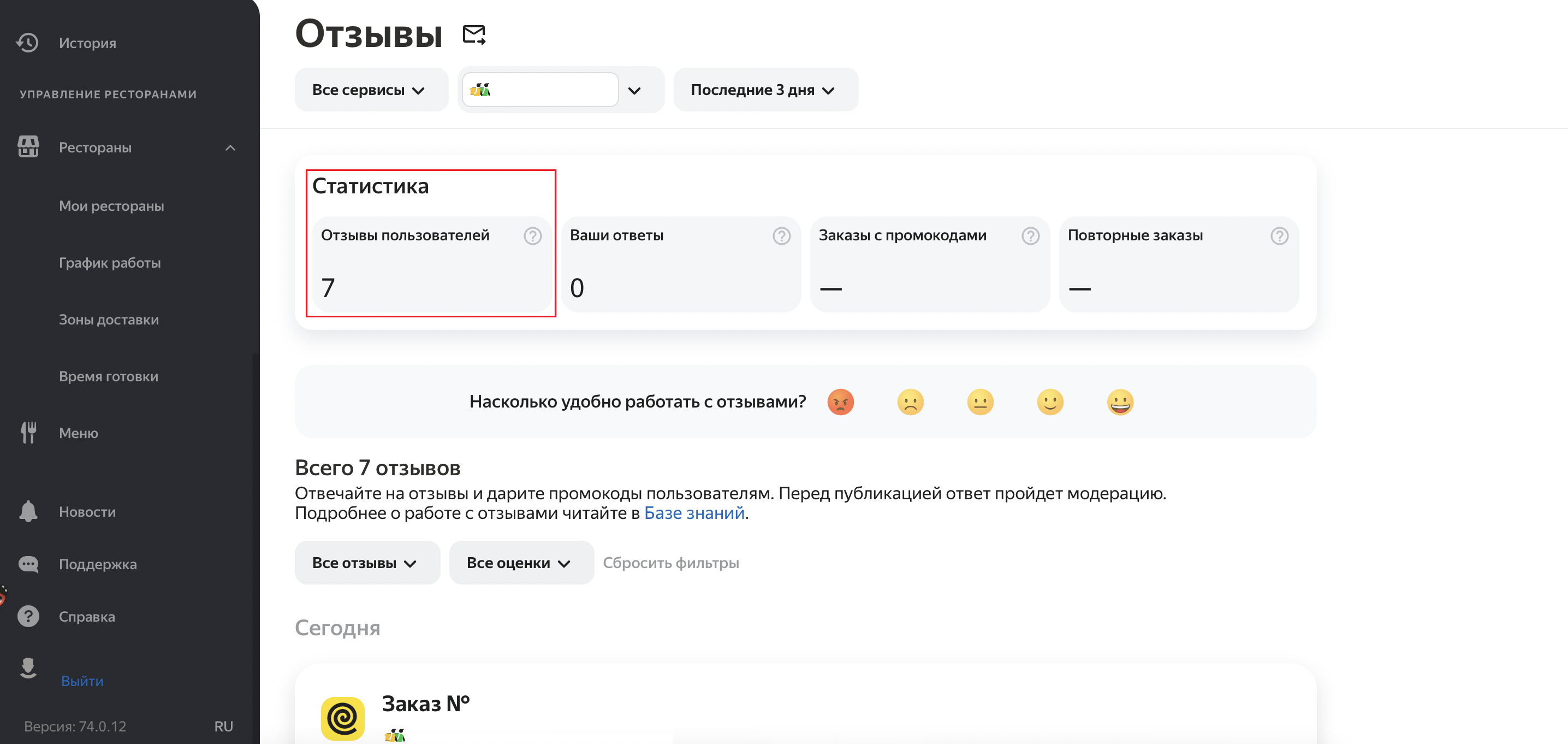1568x744 pixels.
Task: Click the Сегодня date heading
Action: [x=337, y=627]
